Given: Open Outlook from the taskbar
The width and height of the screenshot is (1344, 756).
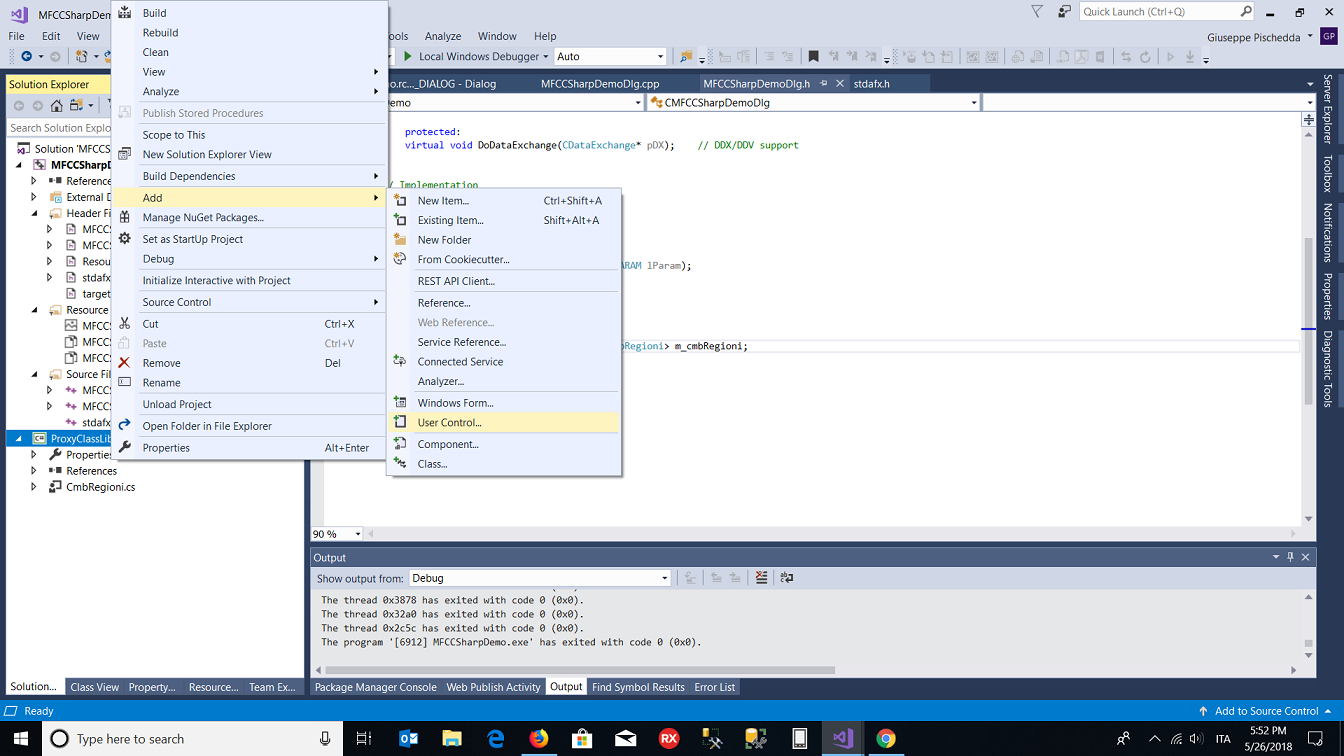Looking at the screenshot, I should (408, 739).
